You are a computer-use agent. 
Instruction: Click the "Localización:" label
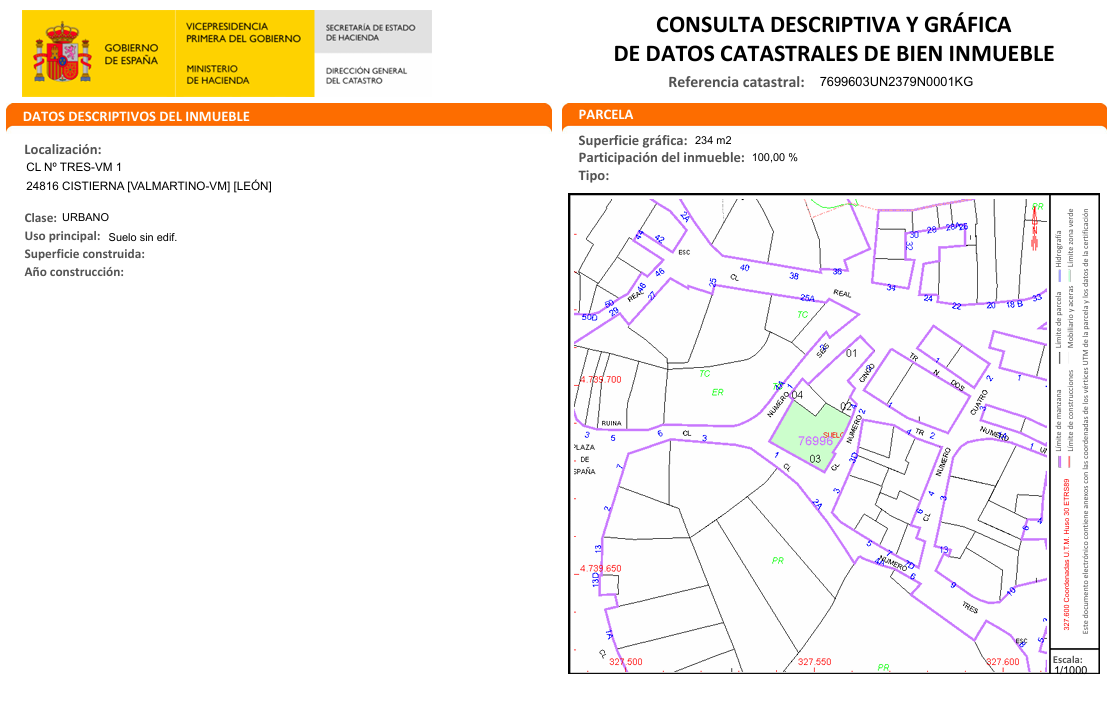63,150
